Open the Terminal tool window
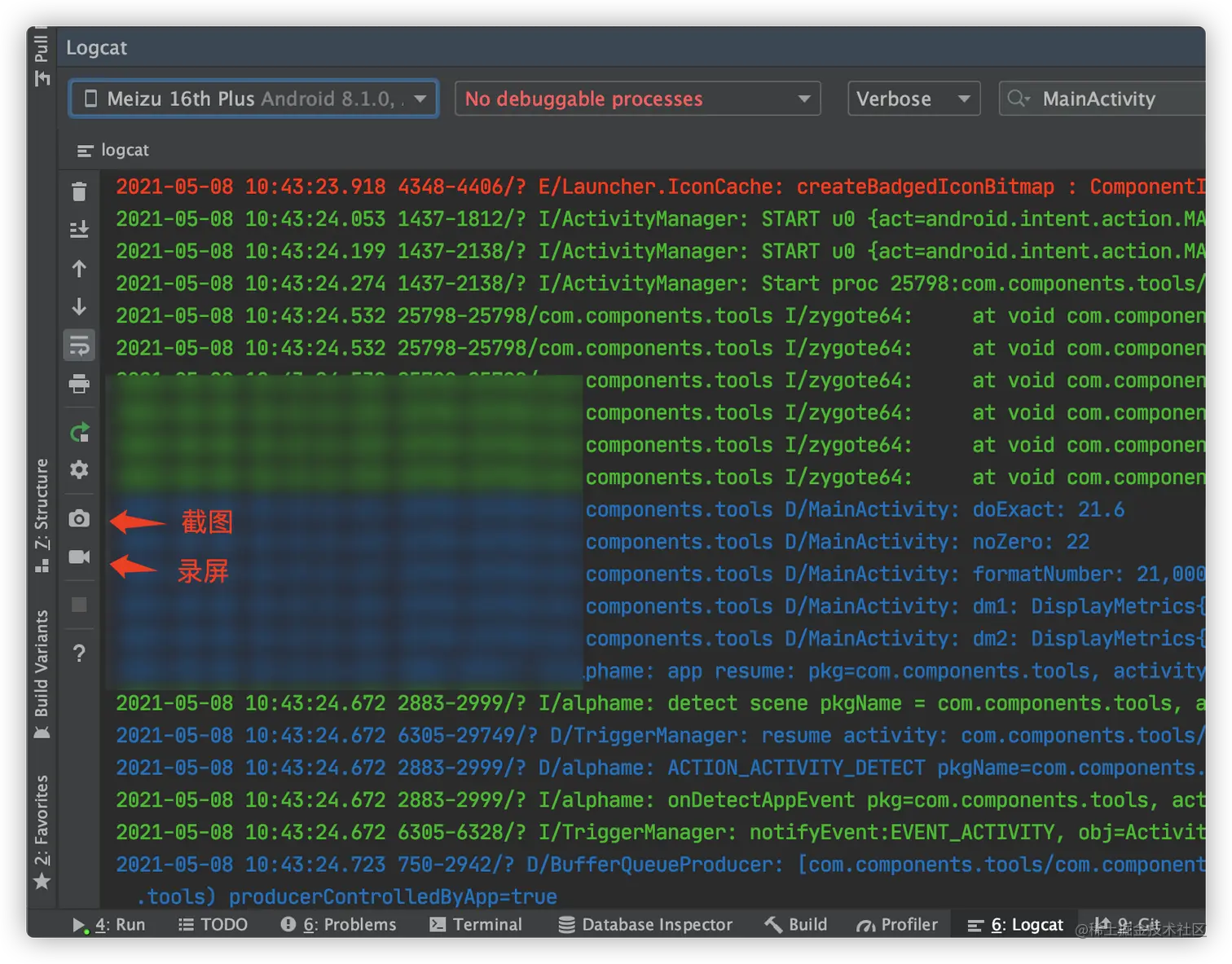This screenshot has height=964, width=1232. pos(476,925)
